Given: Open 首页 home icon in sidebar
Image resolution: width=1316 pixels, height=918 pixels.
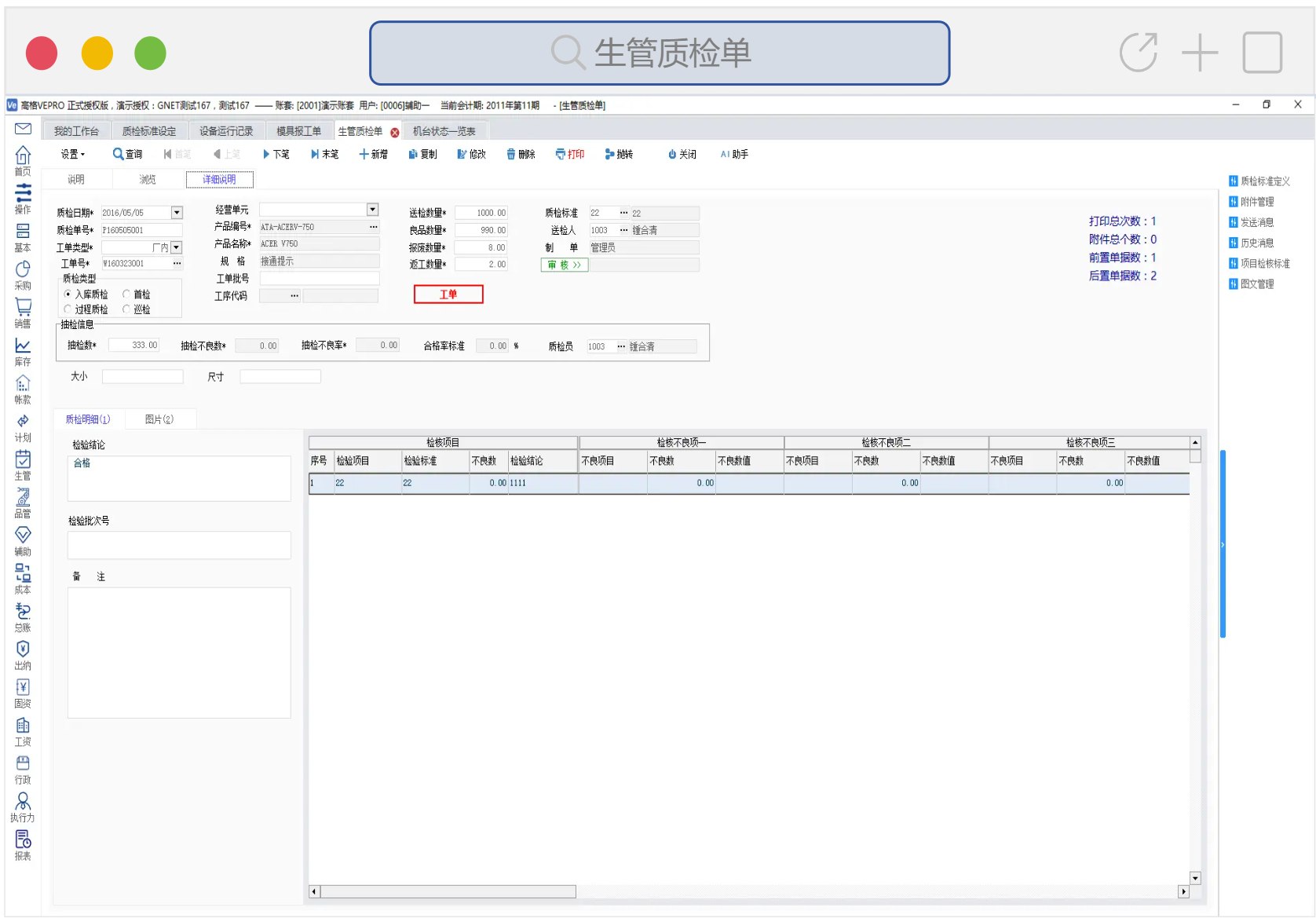Looking at the screenshot, I should 23,160.
